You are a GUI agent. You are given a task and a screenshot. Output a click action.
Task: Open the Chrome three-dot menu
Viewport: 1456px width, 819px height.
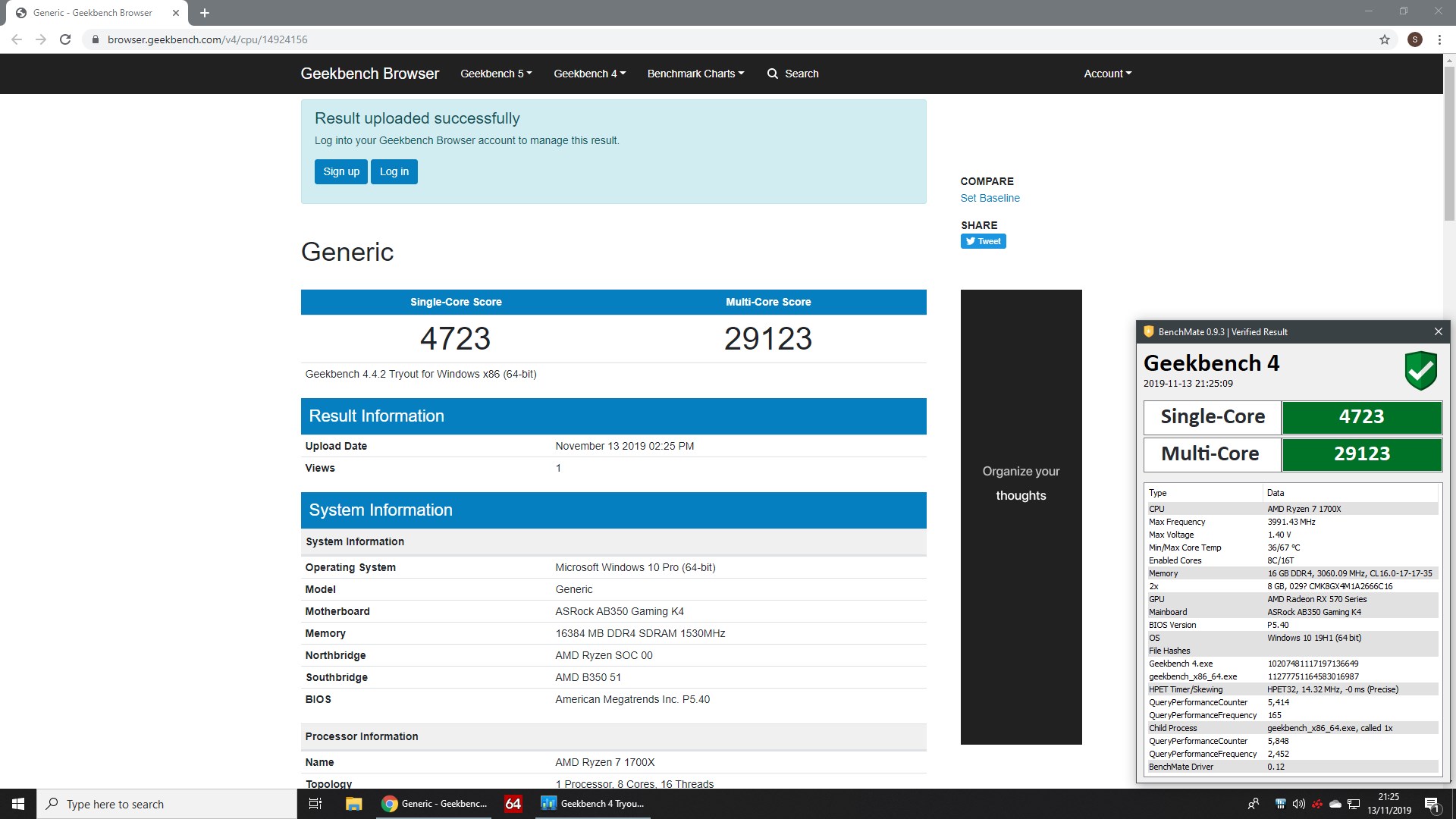click(1439, 39)
